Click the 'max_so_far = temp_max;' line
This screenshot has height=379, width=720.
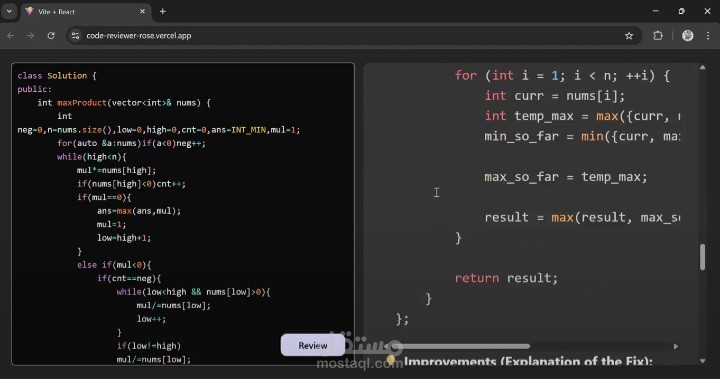(x=566, y=177)
